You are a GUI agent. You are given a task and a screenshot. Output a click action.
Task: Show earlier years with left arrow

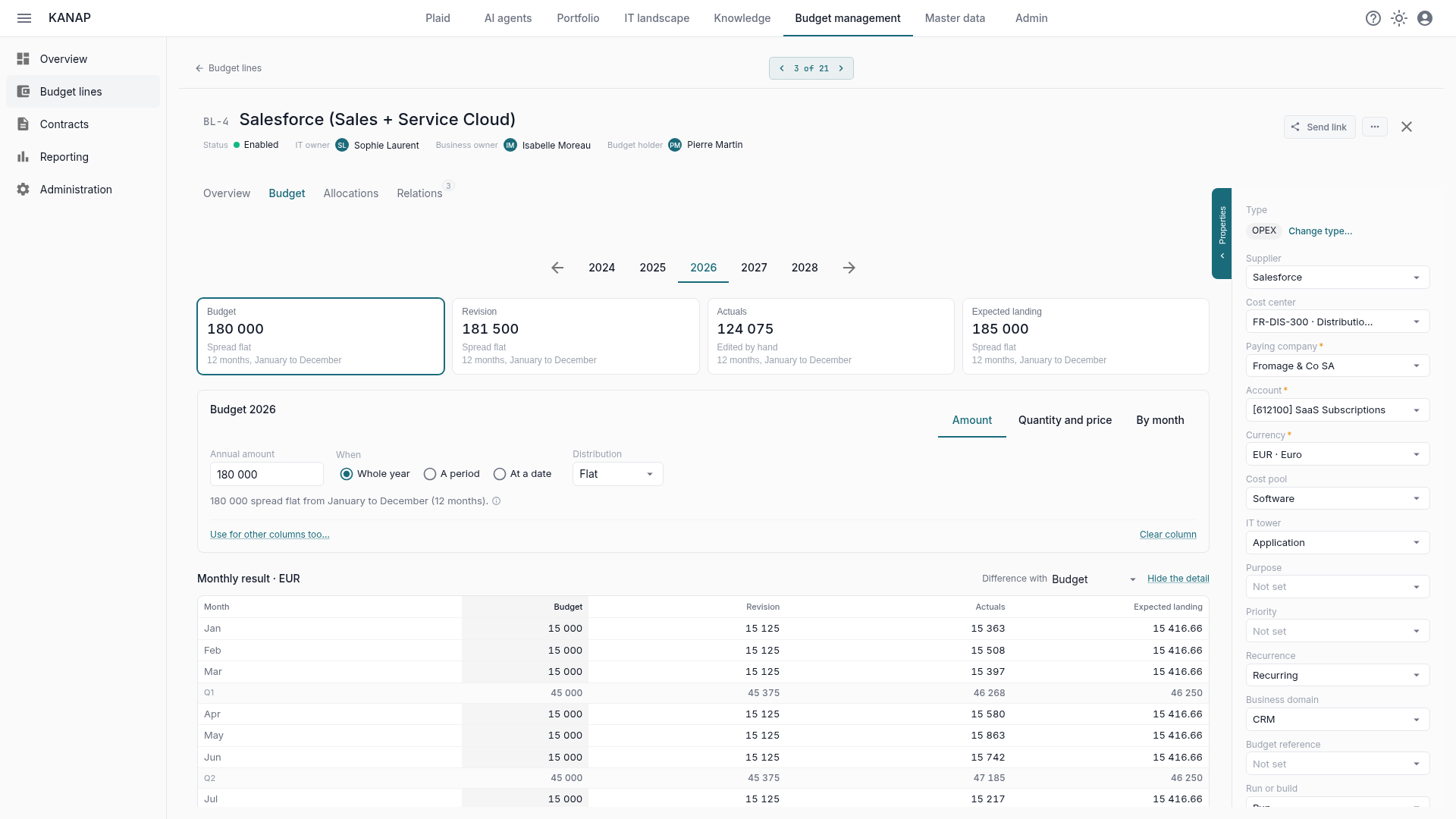[x=557, y=268]
